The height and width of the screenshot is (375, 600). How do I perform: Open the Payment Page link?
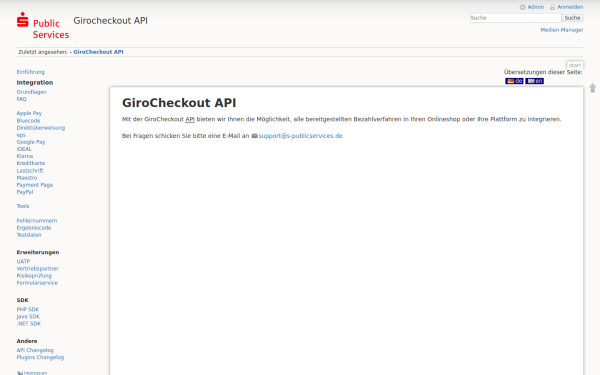pos(35,185)
